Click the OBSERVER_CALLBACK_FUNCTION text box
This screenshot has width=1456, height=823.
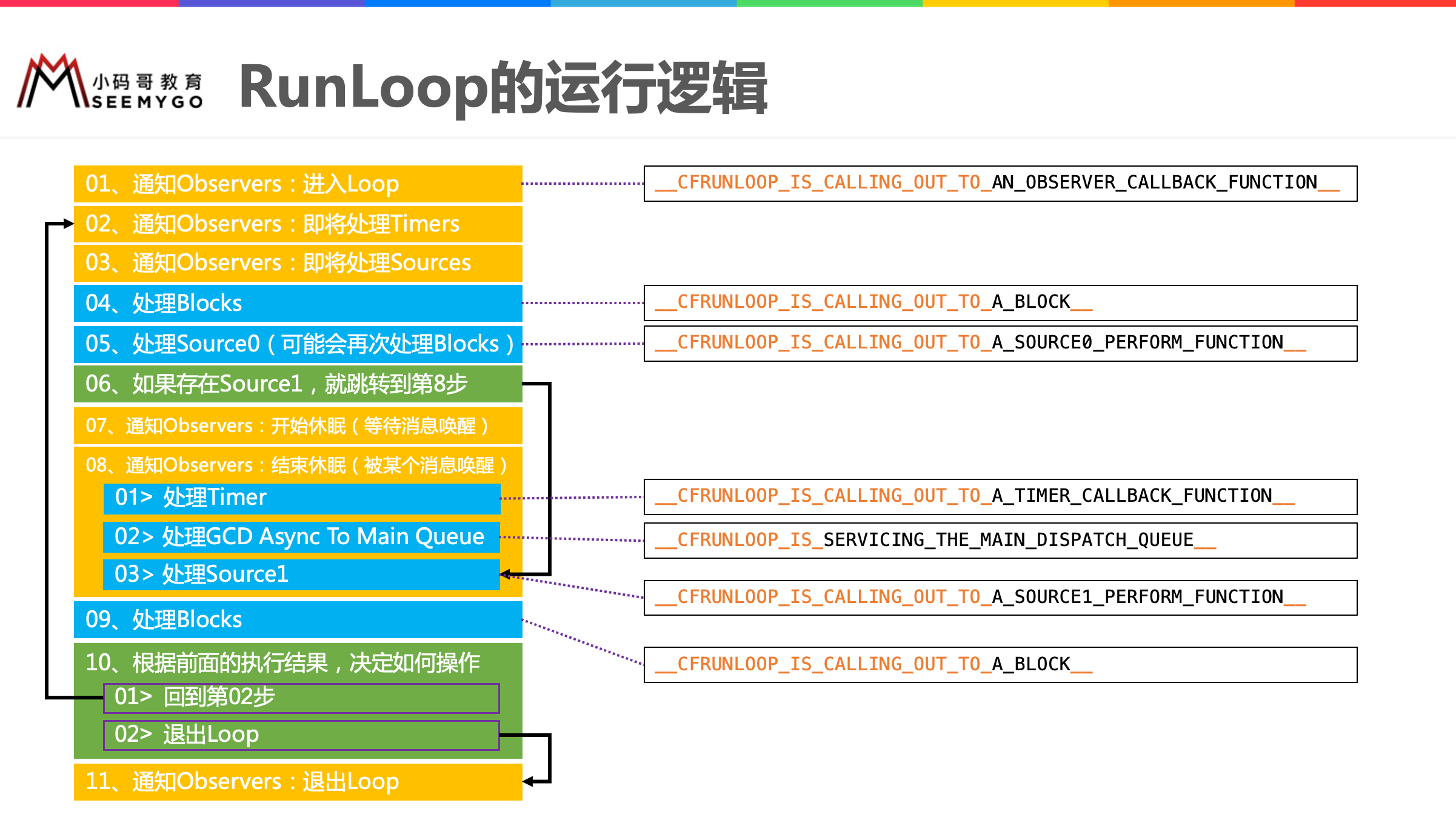coord(1000,183)
